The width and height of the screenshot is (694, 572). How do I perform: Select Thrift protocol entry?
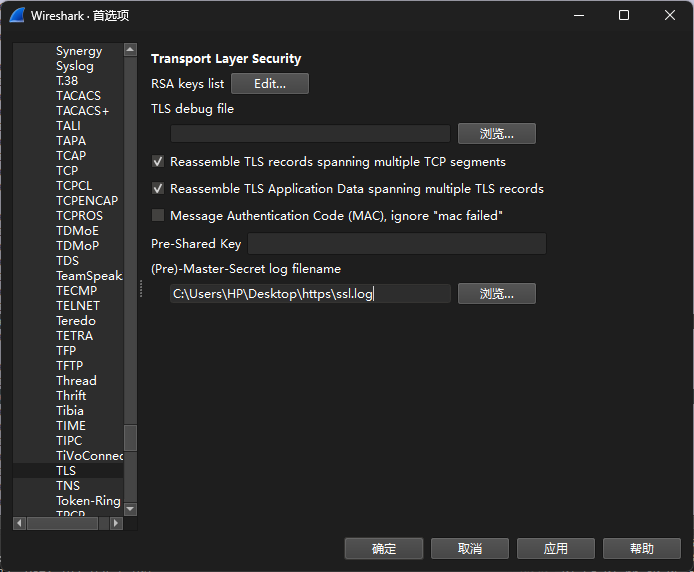tap(71, 396)
